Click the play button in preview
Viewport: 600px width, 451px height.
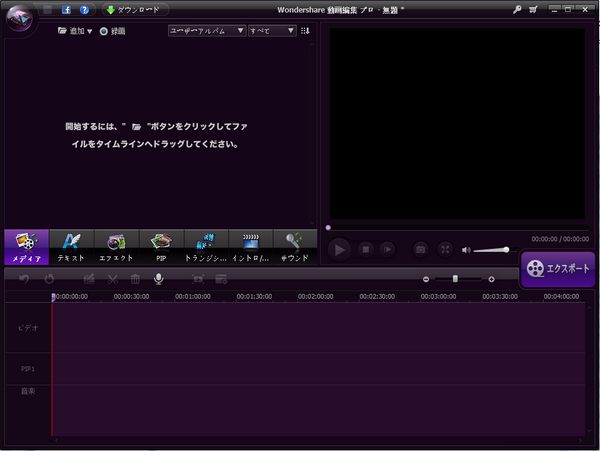point(339,250)
